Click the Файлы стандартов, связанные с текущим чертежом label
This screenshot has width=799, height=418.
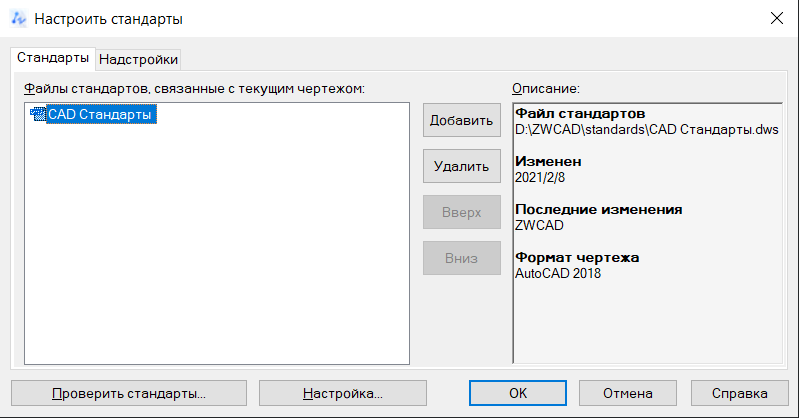194,89
